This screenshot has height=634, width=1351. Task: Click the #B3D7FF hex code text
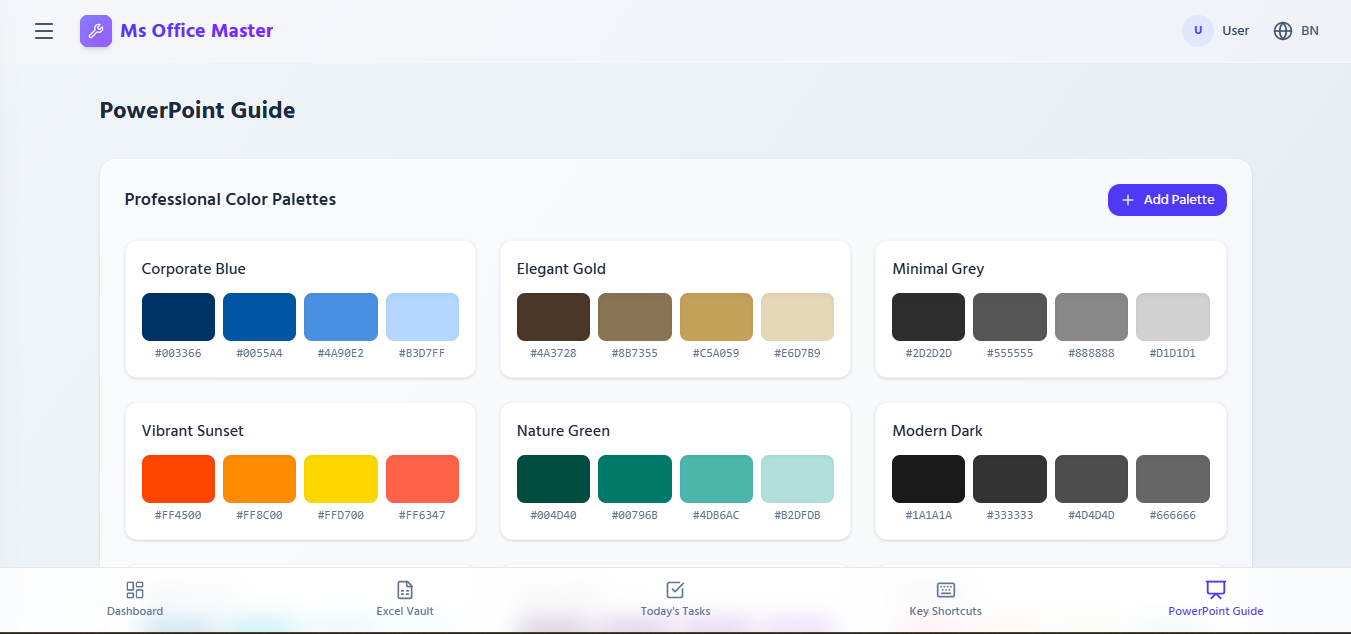coord(422,353)
